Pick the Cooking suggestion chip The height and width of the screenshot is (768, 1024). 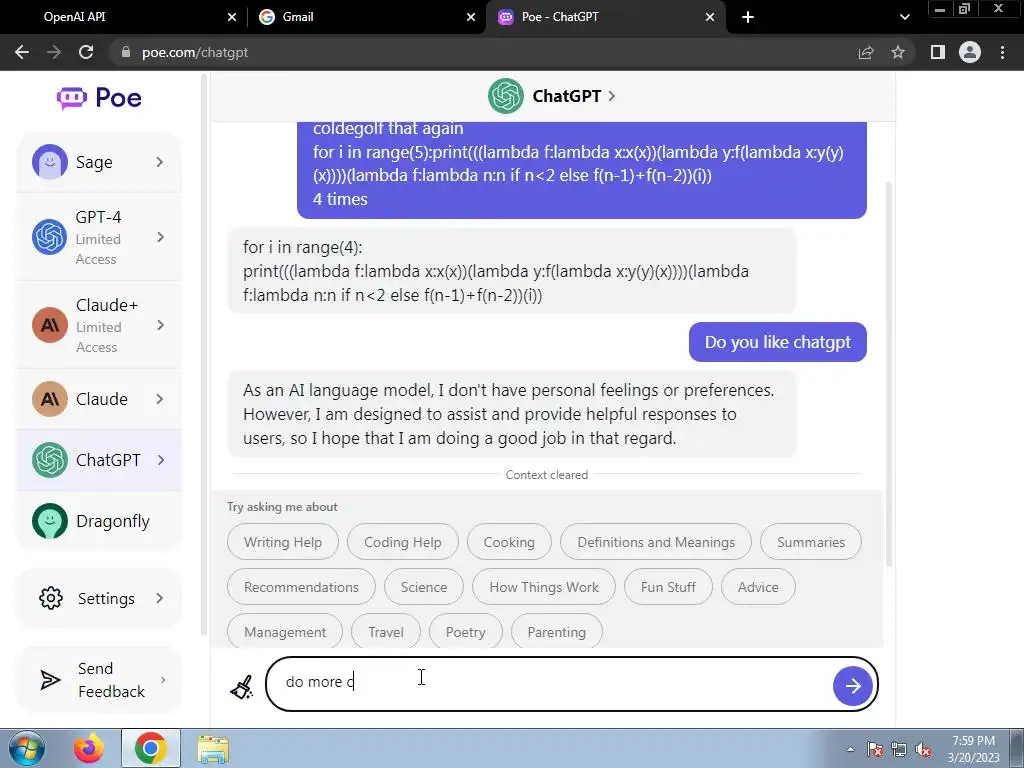click(x=509, y=542)
